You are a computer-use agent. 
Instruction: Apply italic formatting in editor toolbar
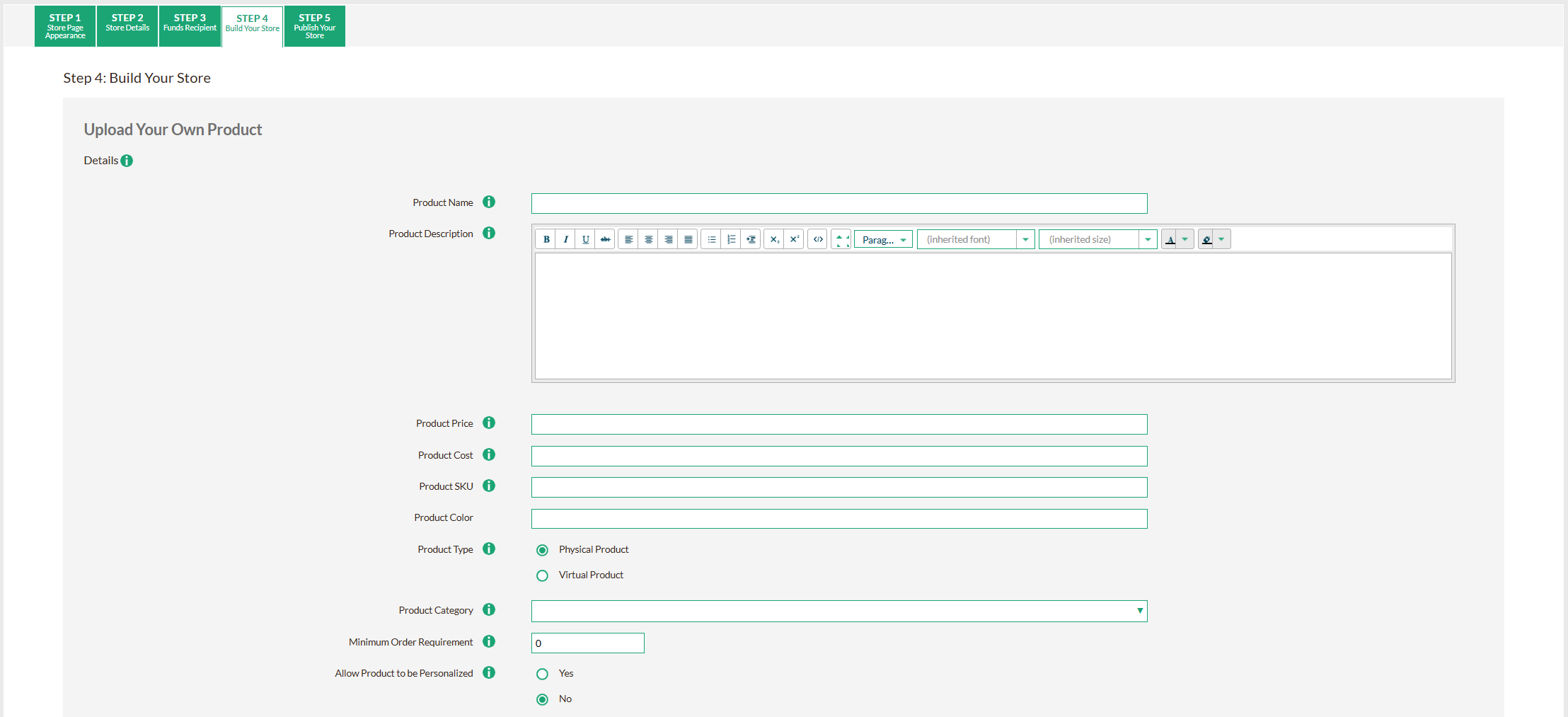click(x=565, y=239)
